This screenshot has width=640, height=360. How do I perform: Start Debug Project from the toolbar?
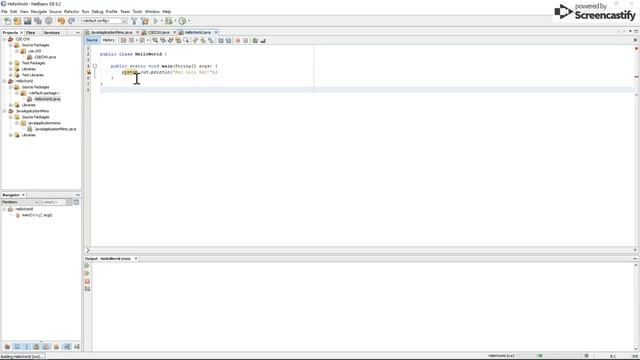pyautogui.click(x=168, y=21)
